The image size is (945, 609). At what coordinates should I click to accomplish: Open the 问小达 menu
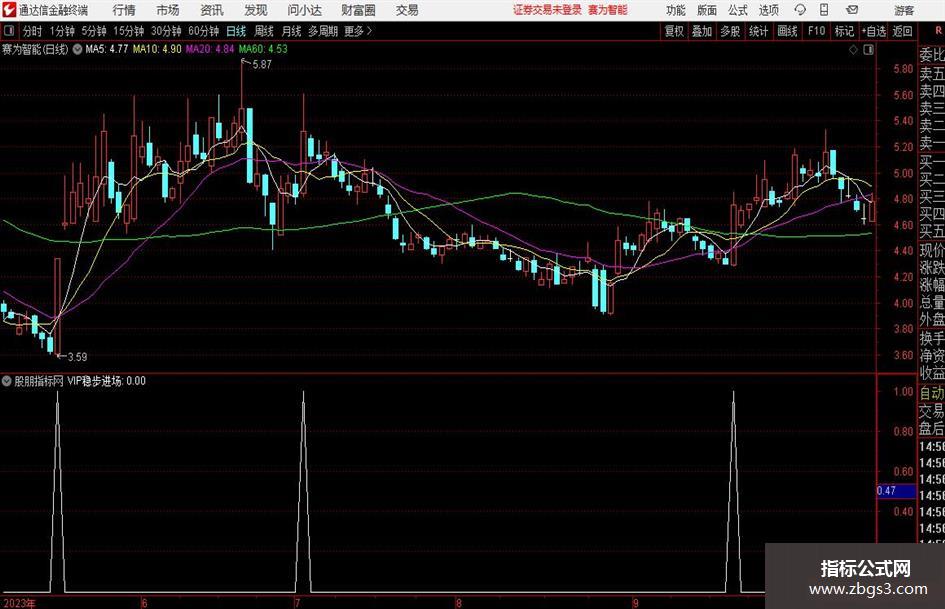tap(304, 10)
